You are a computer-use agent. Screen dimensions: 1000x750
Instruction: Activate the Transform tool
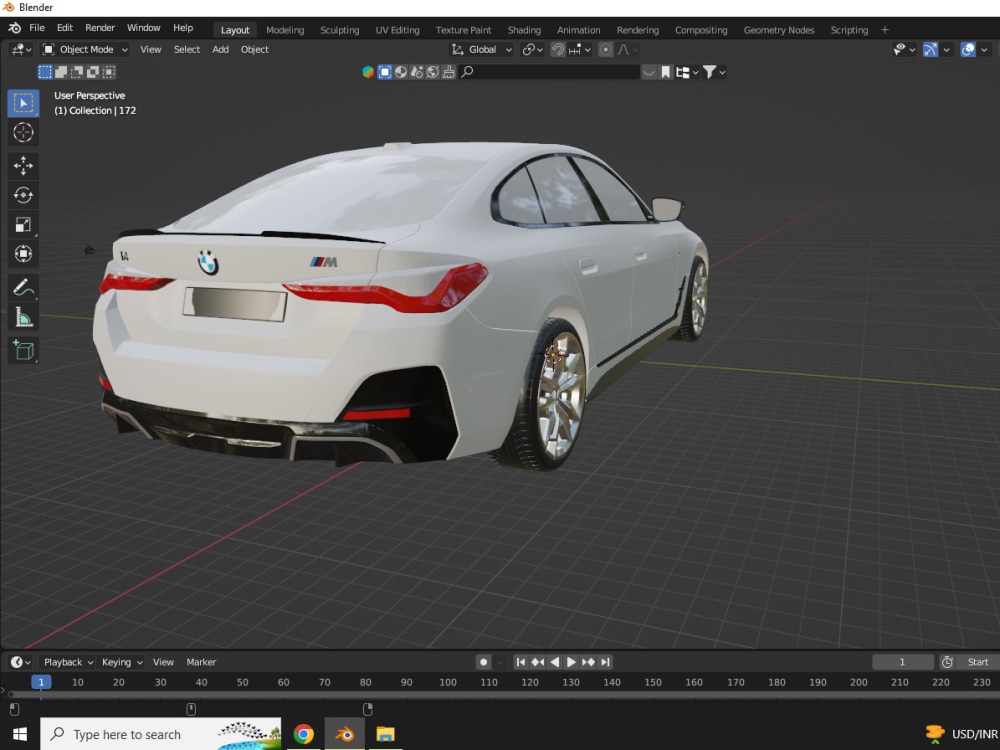point(23,254)
